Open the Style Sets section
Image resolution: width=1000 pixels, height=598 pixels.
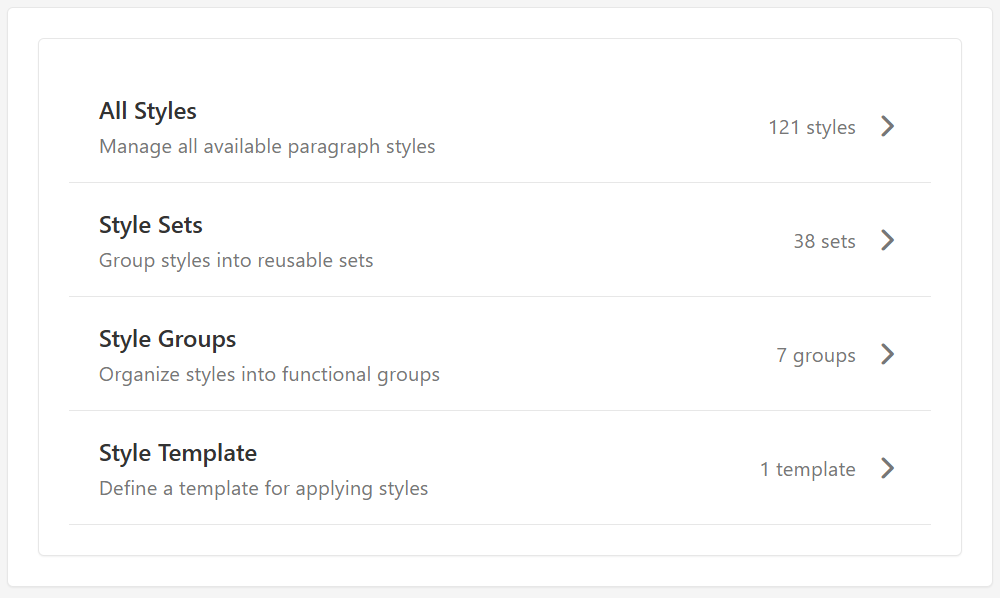pos(500,241)
